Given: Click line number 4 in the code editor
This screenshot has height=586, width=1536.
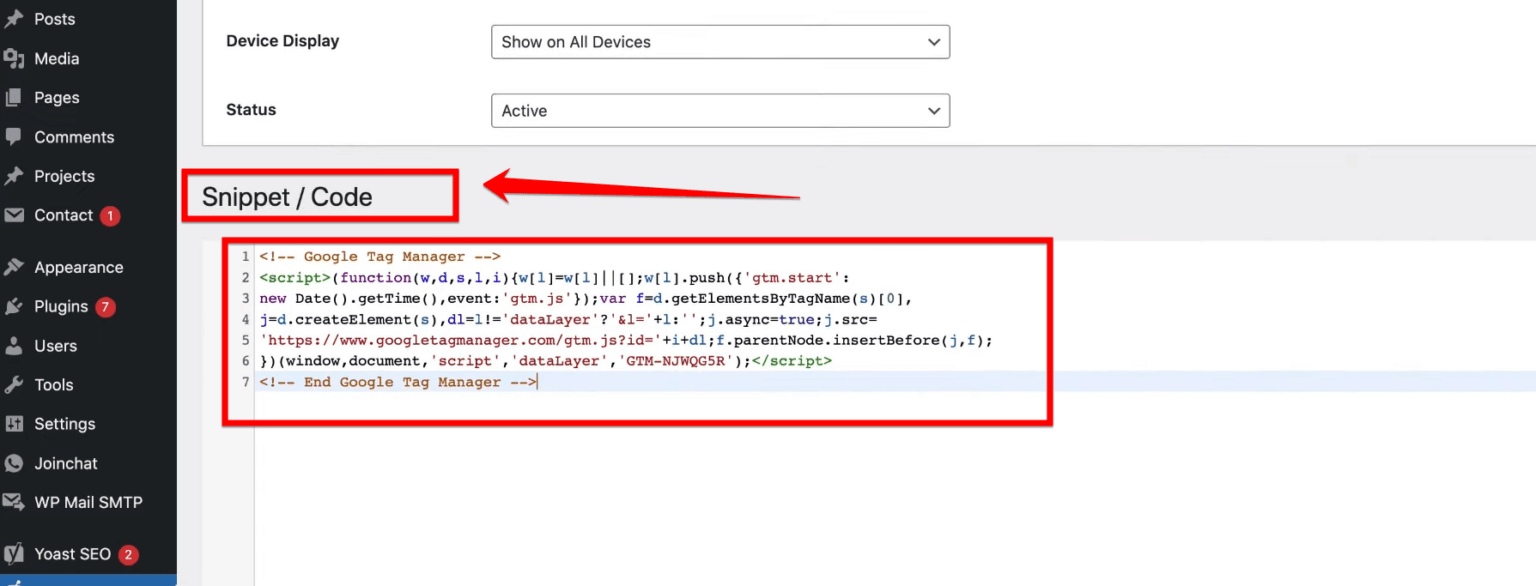Looking at the screenshot, I should click(x=245, y=319).
